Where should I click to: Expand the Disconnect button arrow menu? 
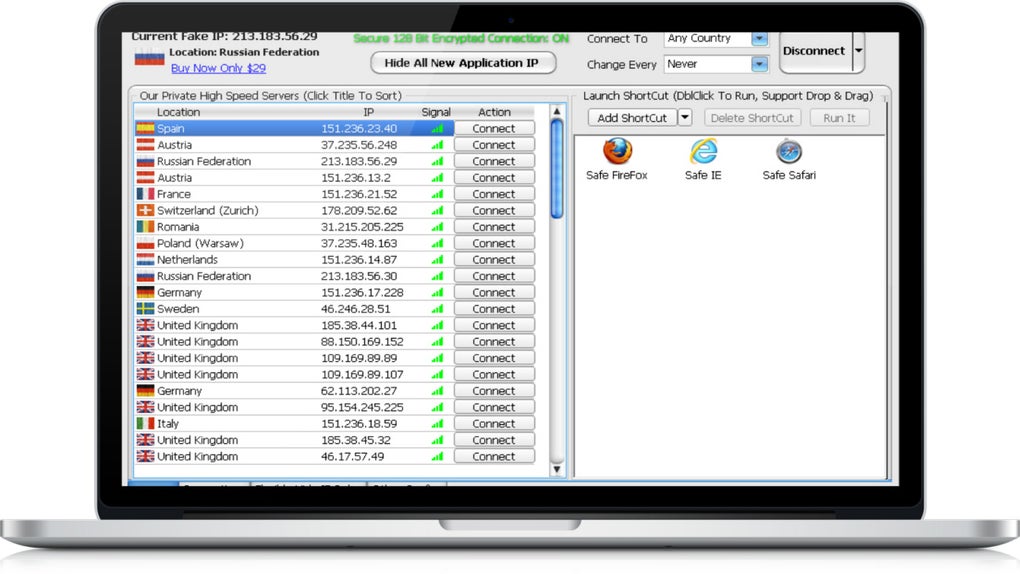859,51
